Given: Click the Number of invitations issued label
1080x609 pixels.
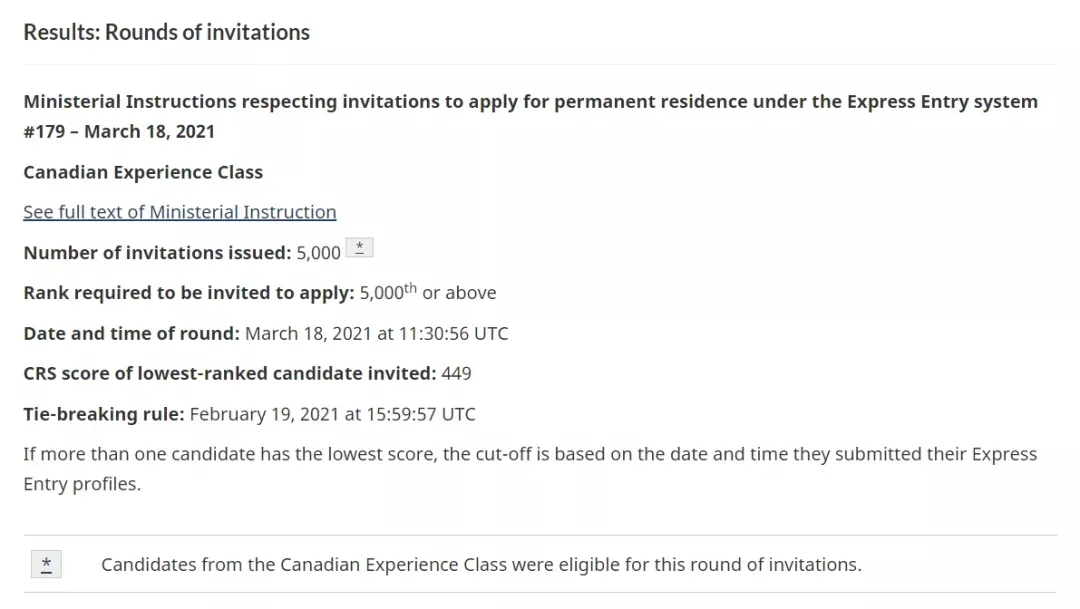Looking at the screenshot, I should (158, 253).
